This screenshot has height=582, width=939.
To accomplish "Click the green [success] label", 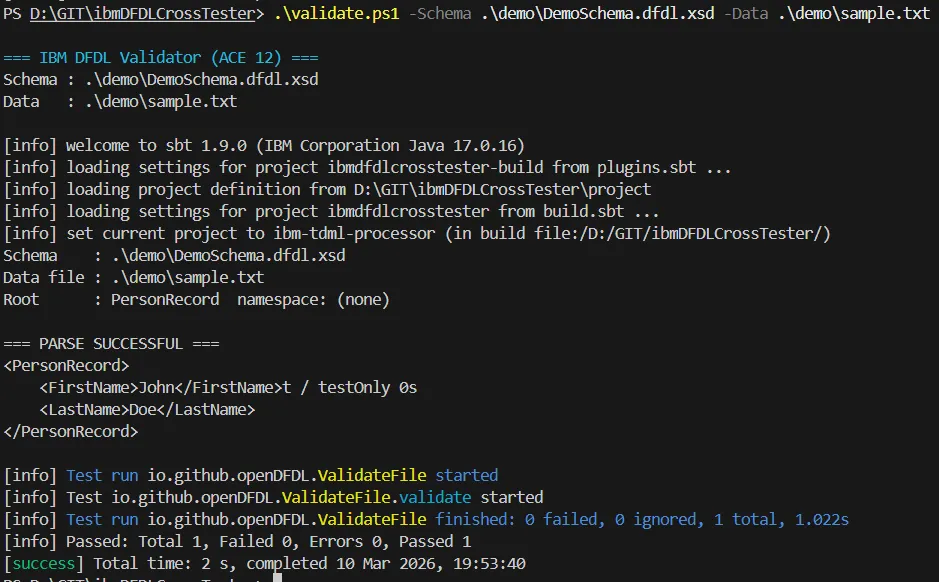I will coord(44,564).
